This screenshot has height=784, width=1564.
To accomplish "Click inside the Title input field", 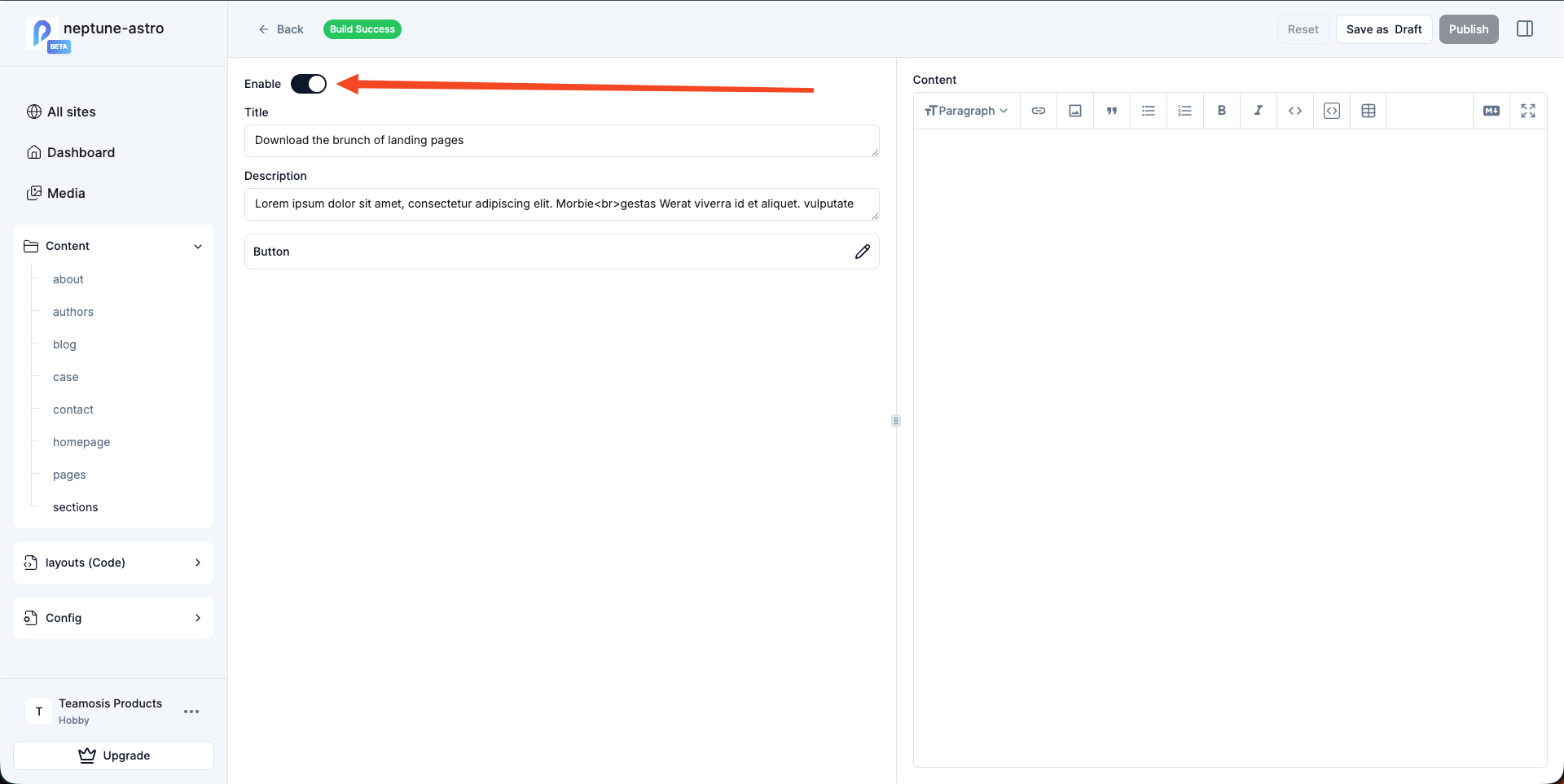I will [x=561, y=140].
